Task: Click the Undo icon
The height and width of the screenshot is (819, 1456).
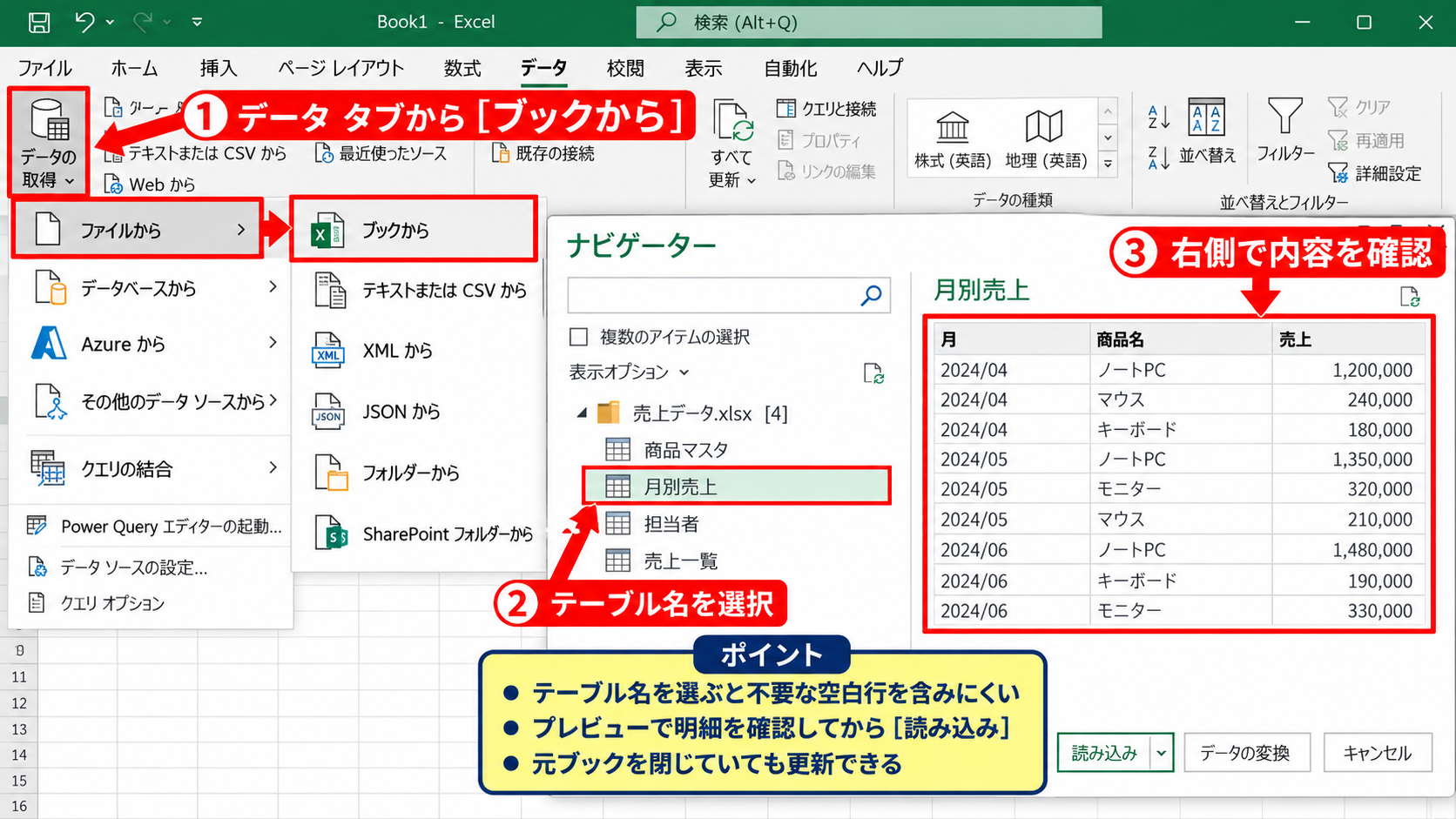Action: click(84, 22)
